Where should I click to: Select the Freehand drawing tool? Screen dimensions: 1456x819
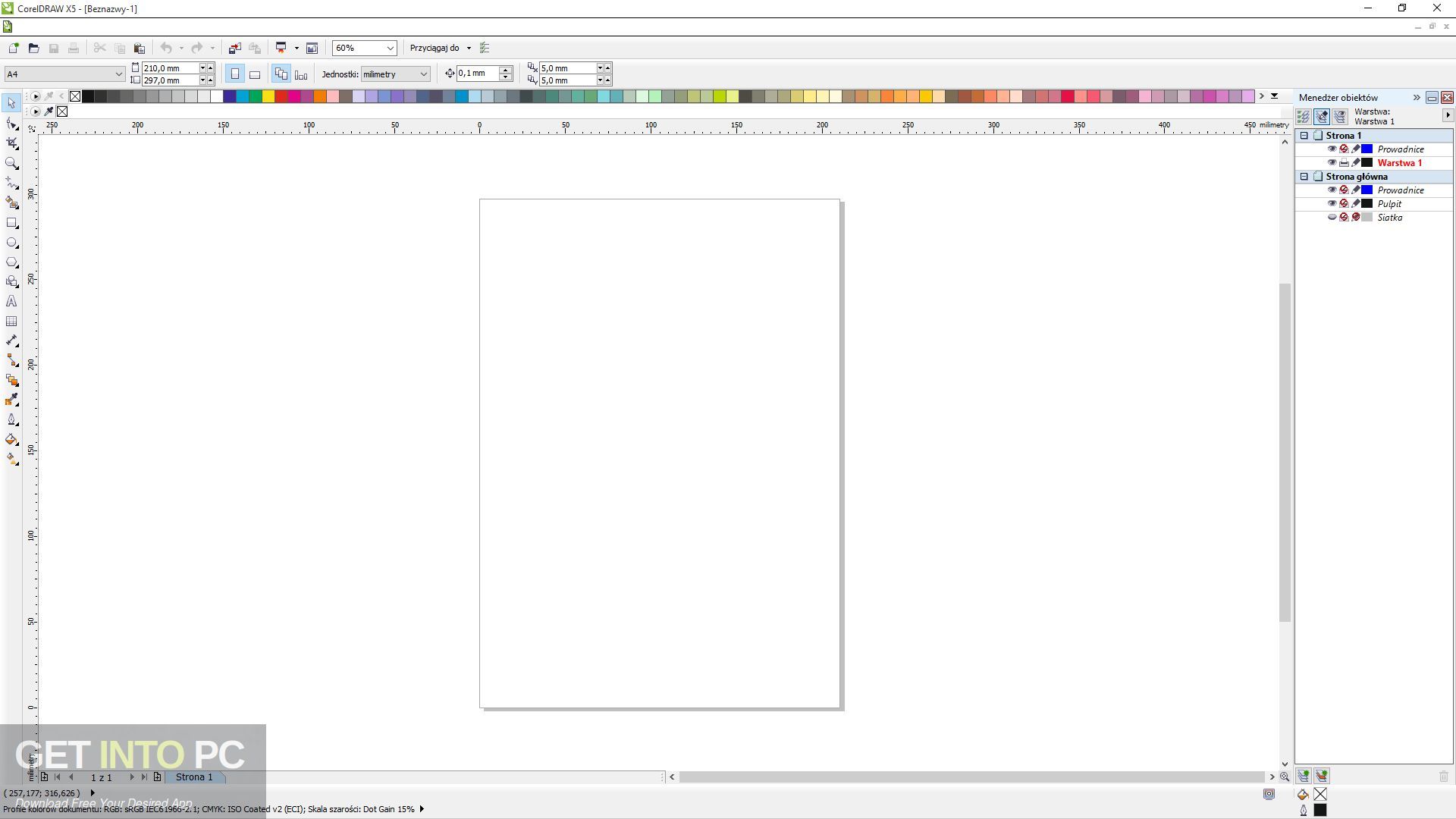click(x=11, y=183)
